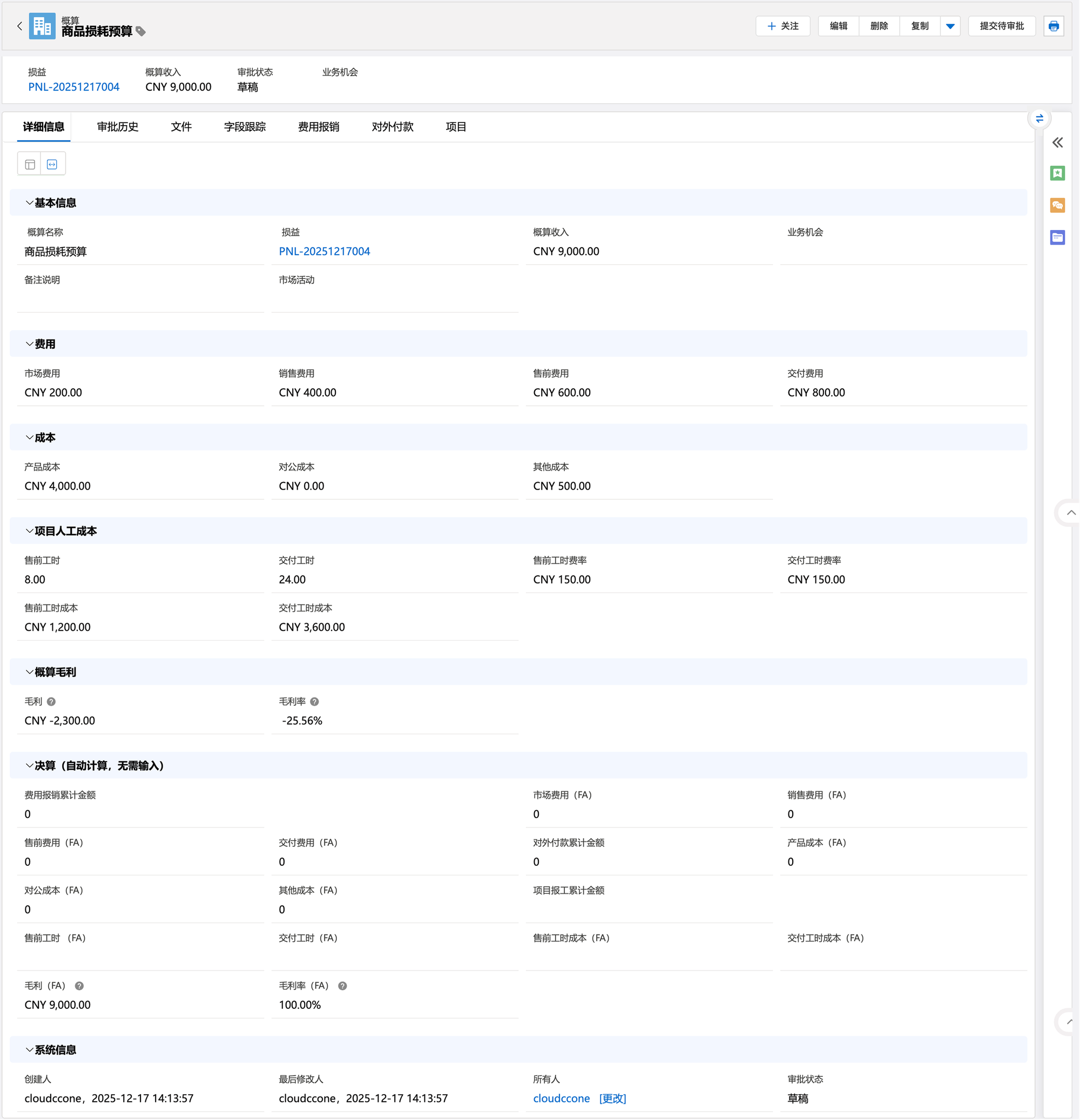1080x1120 pixels.
Task: Open dropdown arrow beside 复制 button
Action: point(950,26)
